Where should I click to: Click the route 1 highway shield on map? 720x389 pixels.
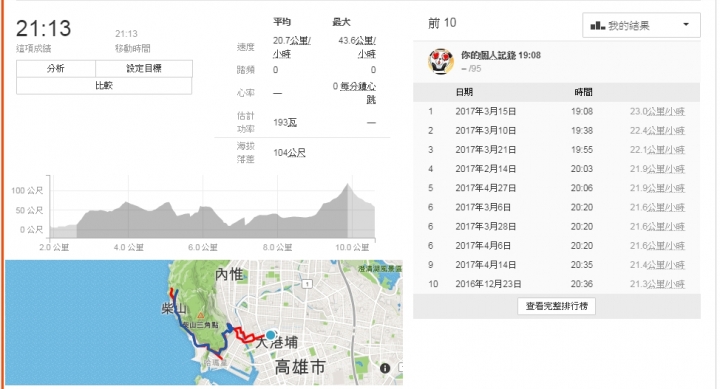[x=307, y=284]
